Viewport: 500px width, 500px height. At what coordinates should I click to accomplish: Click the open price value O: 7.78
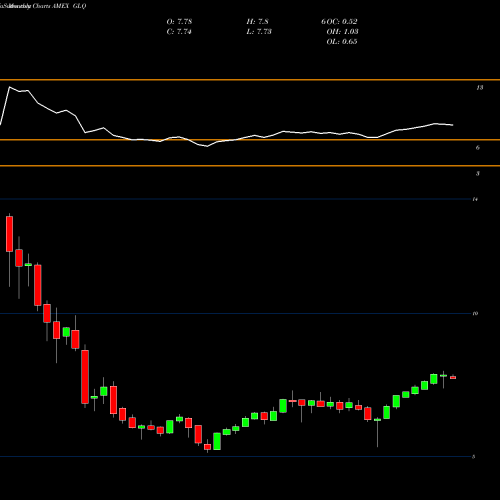pyautogui.click(x=179, y=22)
